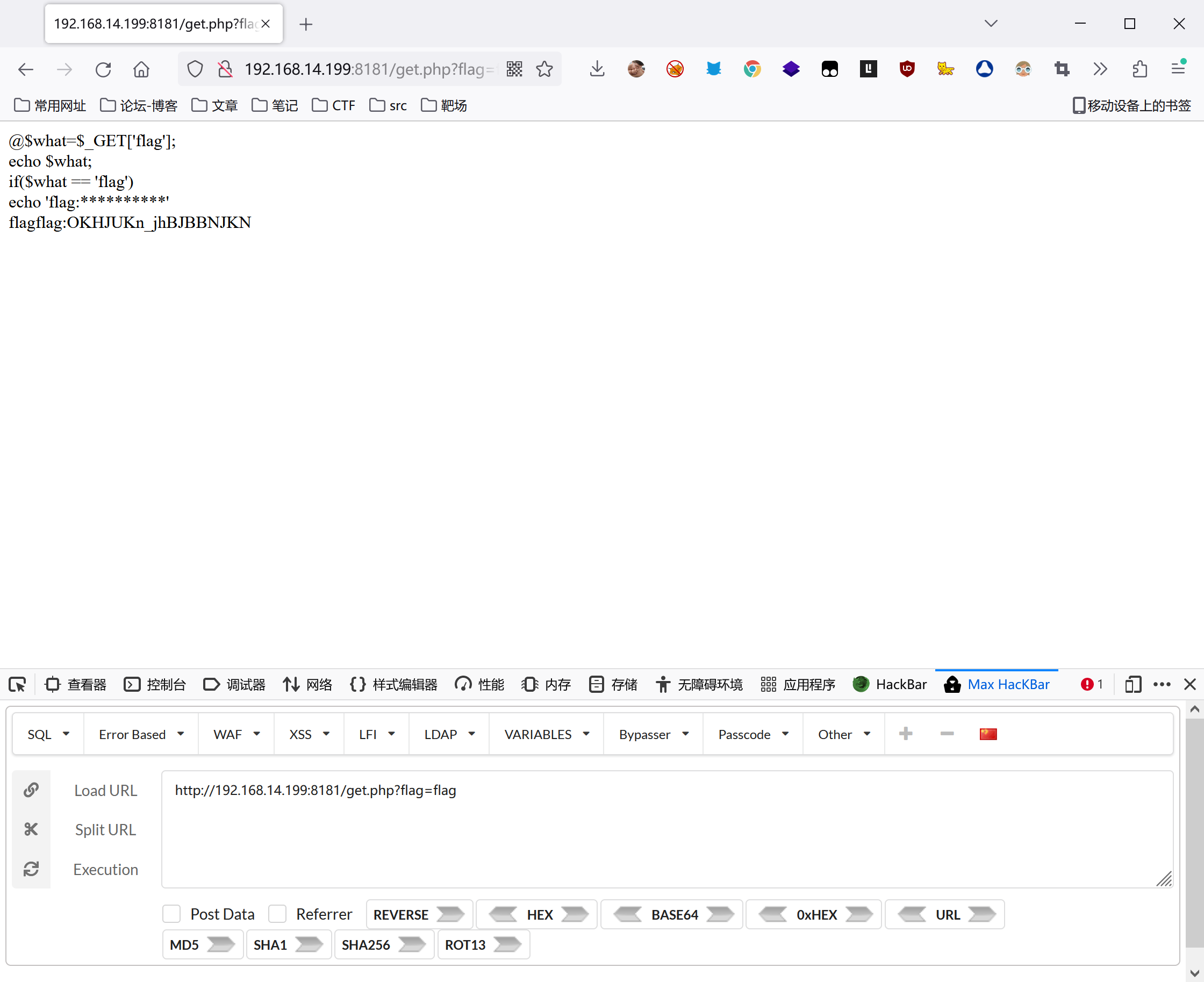This screenshot has width=1204, height=982.
Task: Click the Execution button
Action: coord(105,870)
